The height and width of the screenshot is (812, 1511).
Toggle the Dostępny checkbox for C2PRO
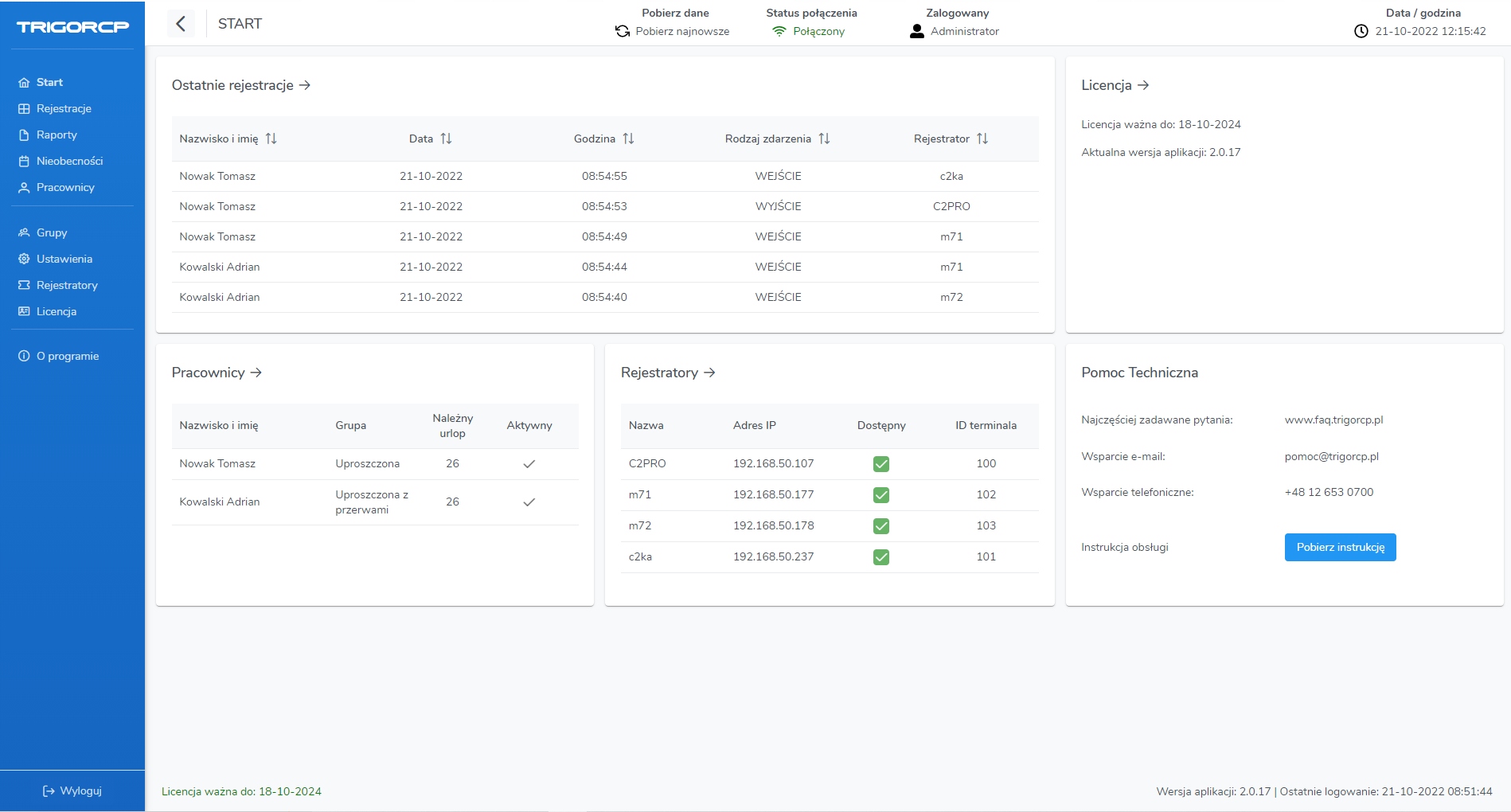point(881,464)
